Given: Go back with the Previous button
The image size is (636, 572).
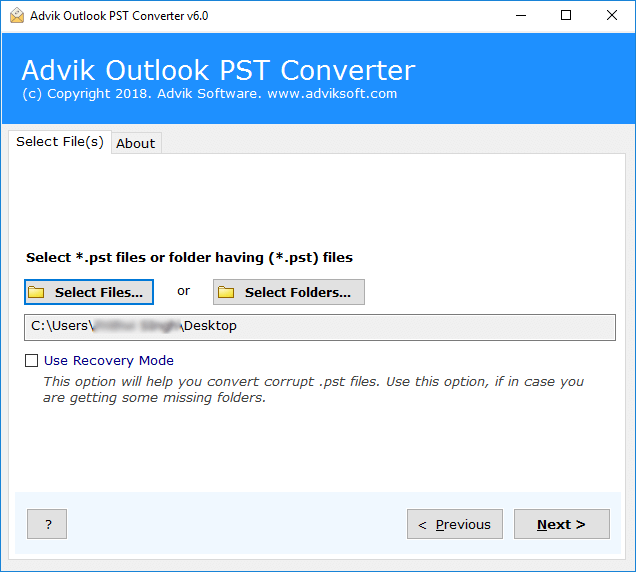Looking at the screenshot, I should pos(455,524).
